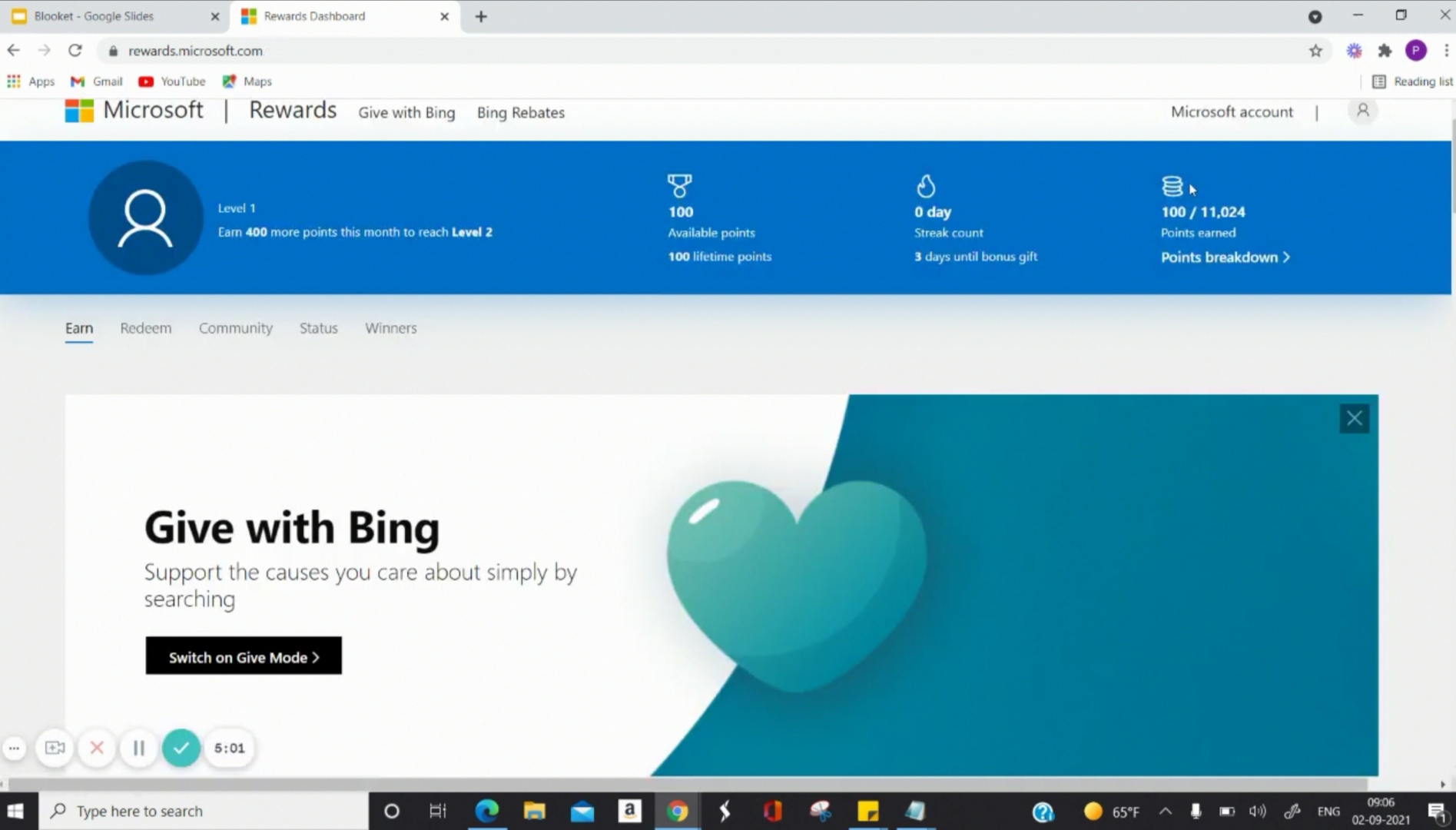
Task: Select the Winners tab
Action: pos(391,328)
